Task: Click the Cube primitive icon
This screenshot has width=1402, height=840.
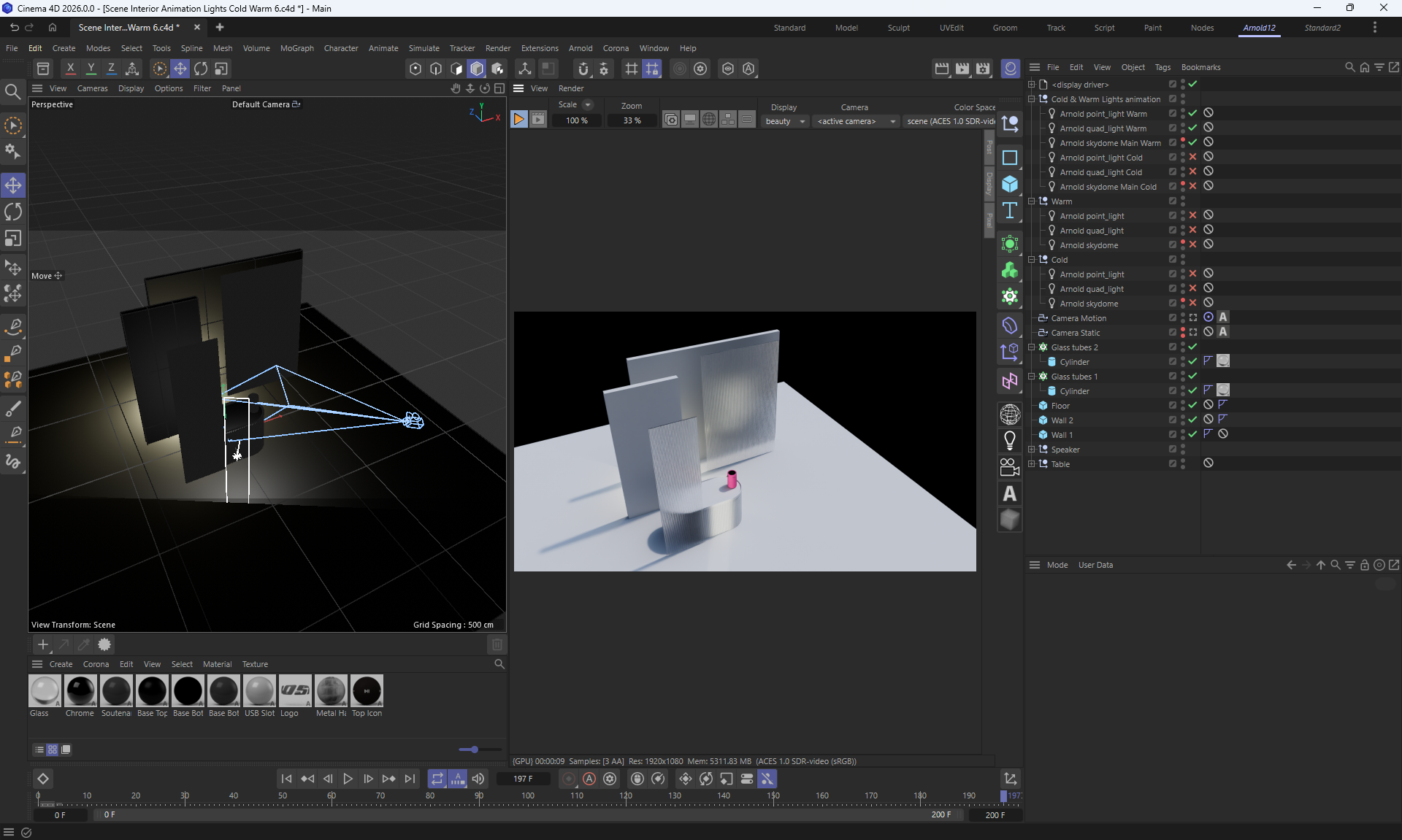Action: [1010, 184]
